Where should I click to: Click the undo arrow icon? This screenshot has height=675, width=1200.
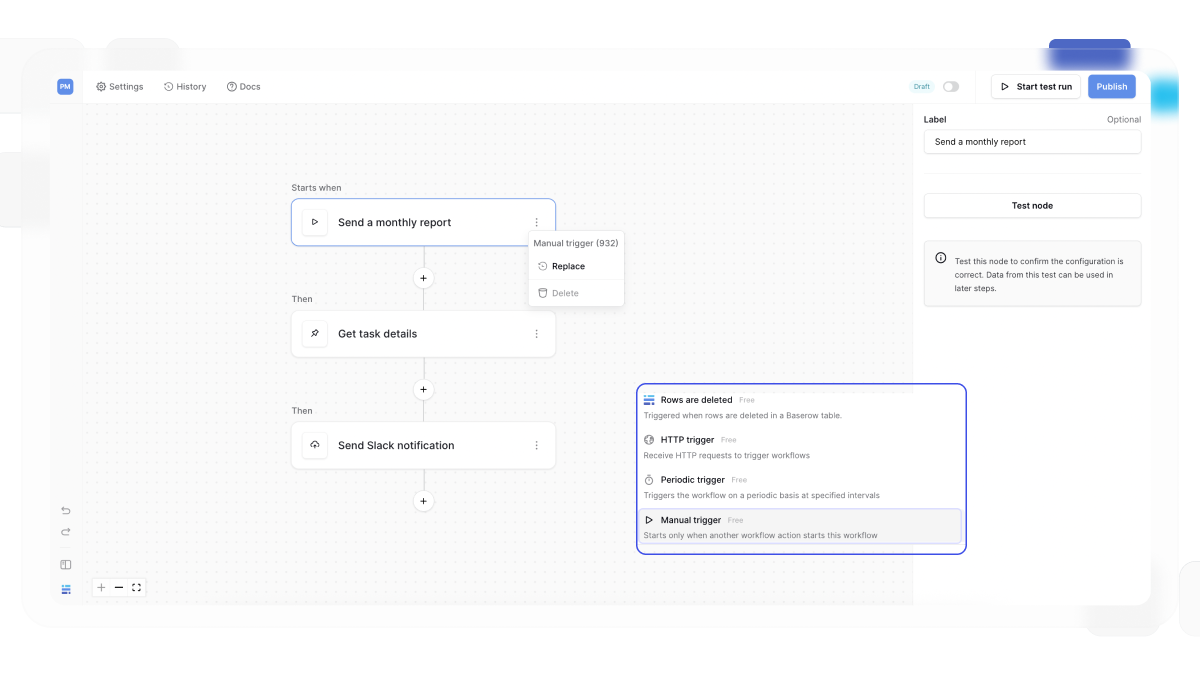[66, 510]
